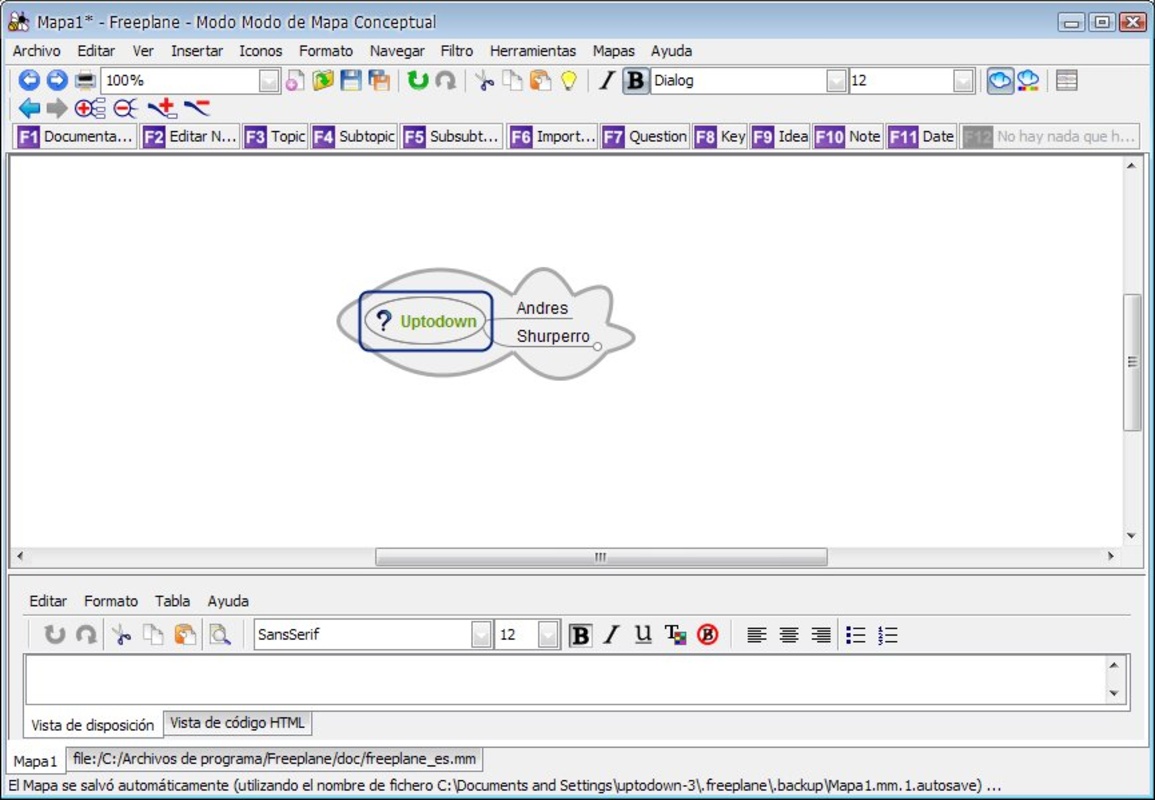Click the search magnifier icon in the note editor
Viewport: 1155px width, 800px height.
(x=219, y=634)
